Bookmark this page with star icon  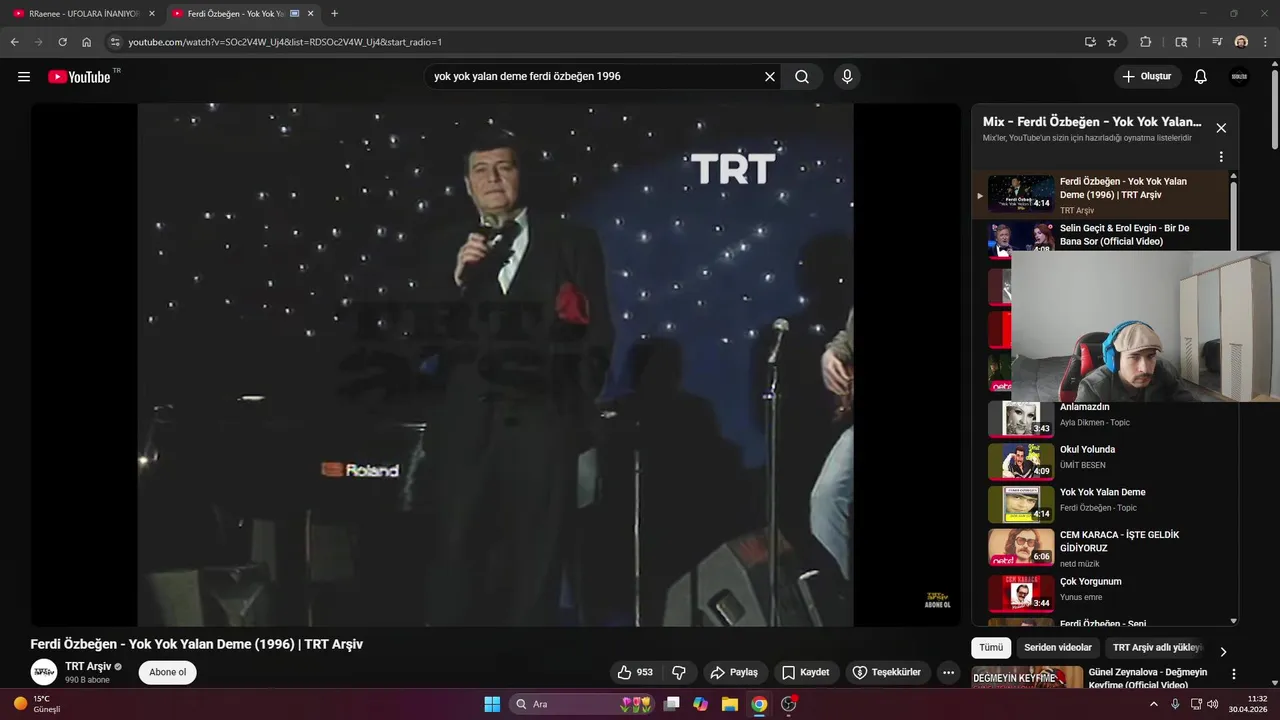pos(1112,42)
